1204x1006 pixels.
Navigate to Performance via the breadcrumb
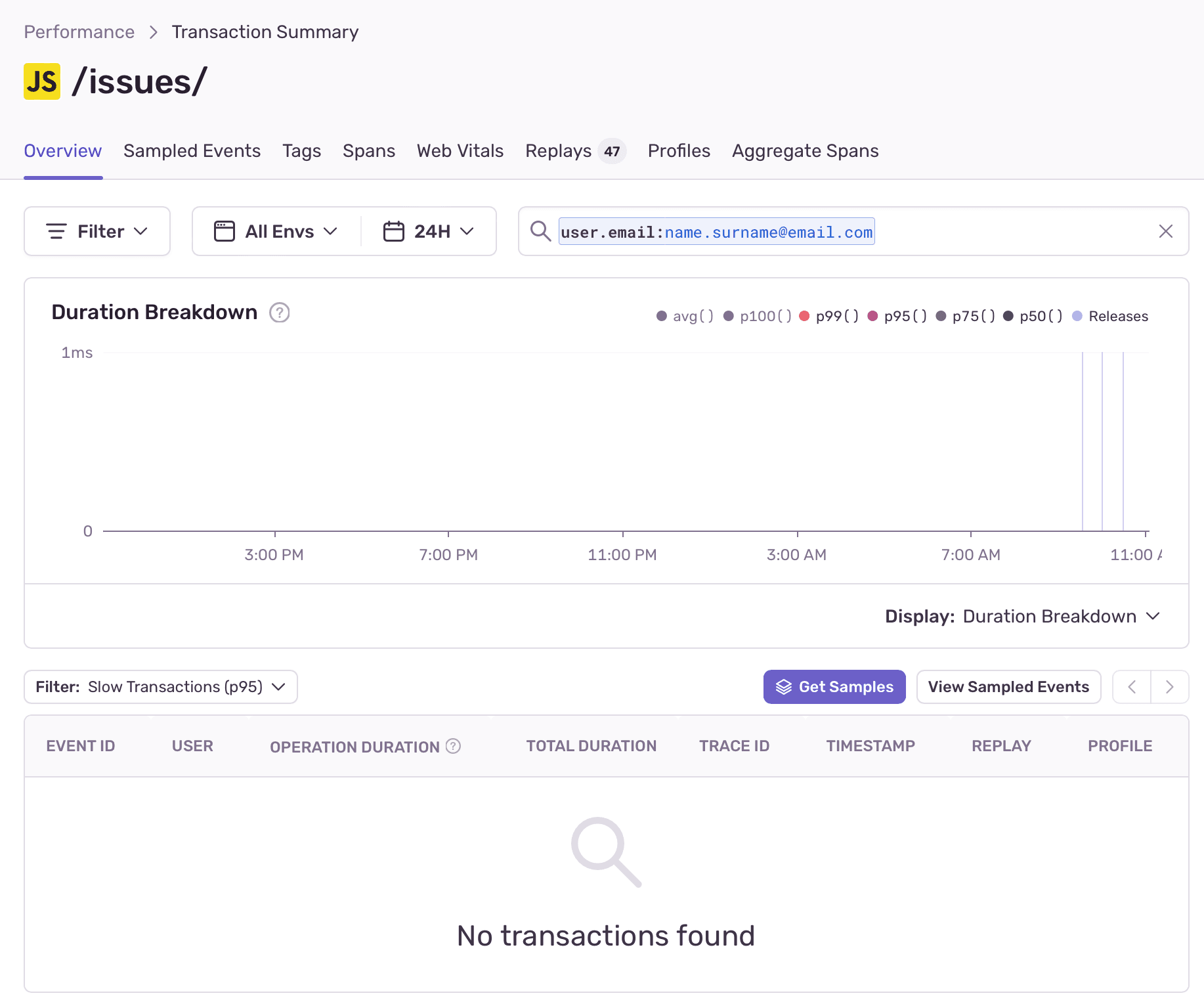(79, 31)
